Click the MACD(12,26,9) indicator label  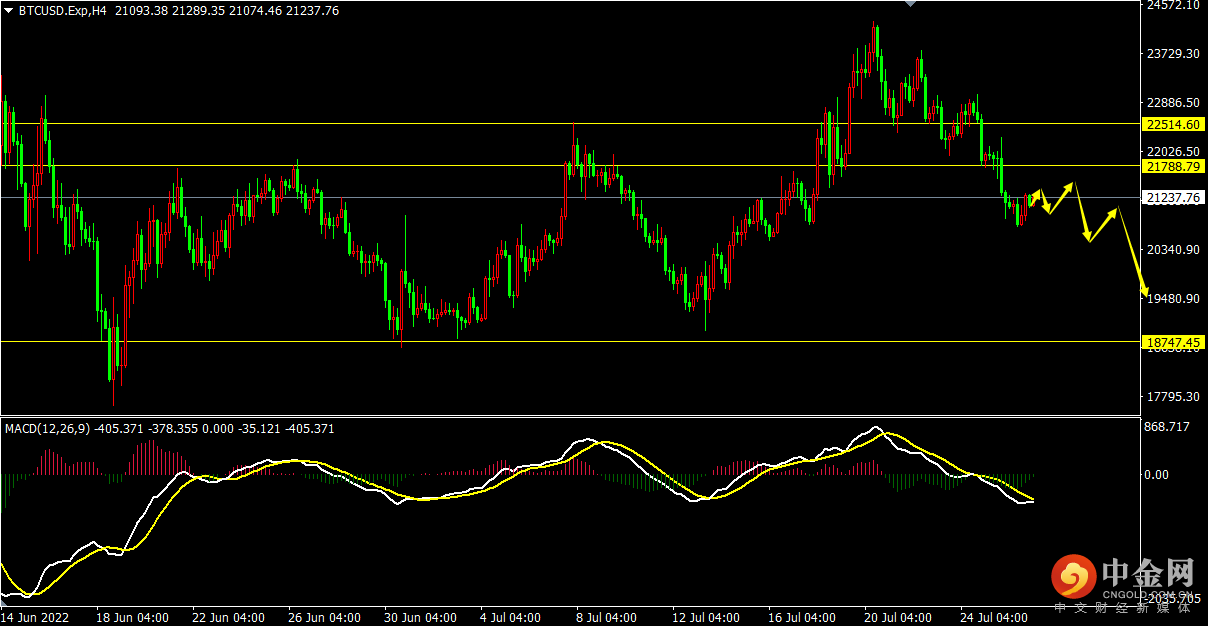[48, 429]
